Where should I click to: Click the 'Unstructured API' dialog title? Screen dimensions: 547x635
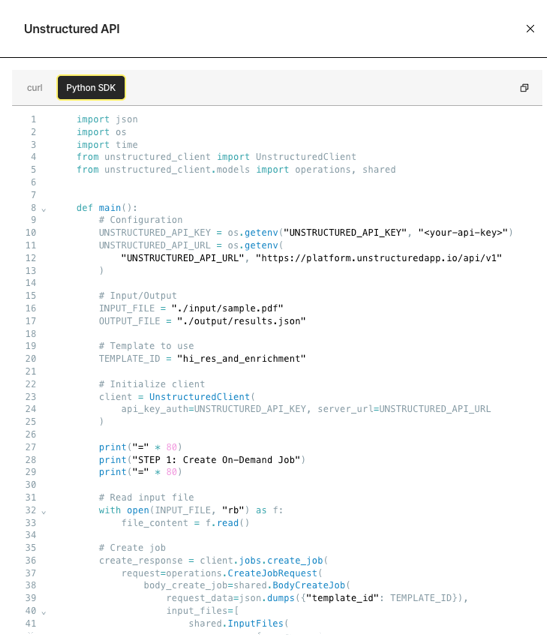[x=72, y=29]
